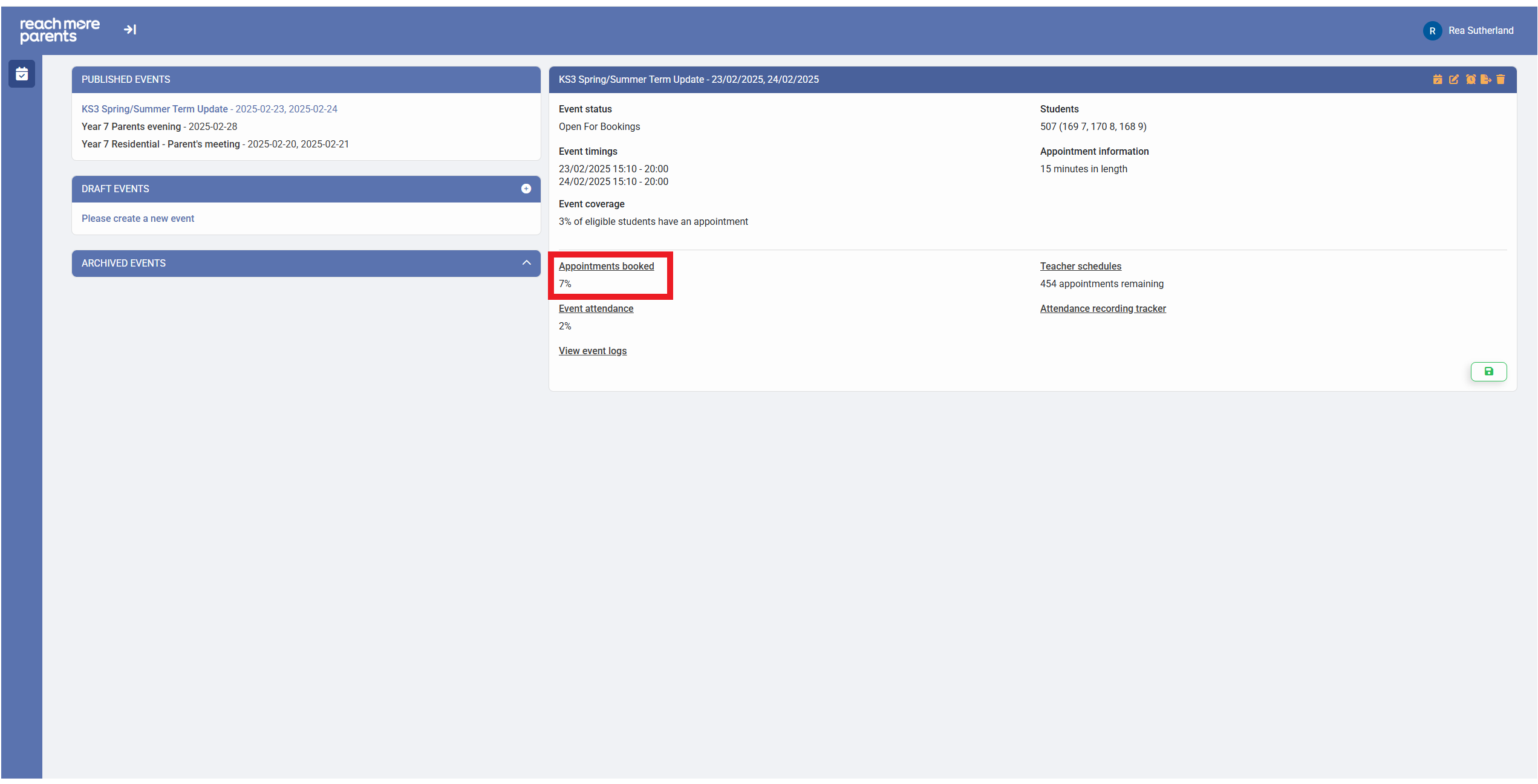Image resolution: width=1538 pixels, height=784 pixels.
Task: Toggle the Archived Events chevron
Action: pyautogui.click(x=526, y=263)
